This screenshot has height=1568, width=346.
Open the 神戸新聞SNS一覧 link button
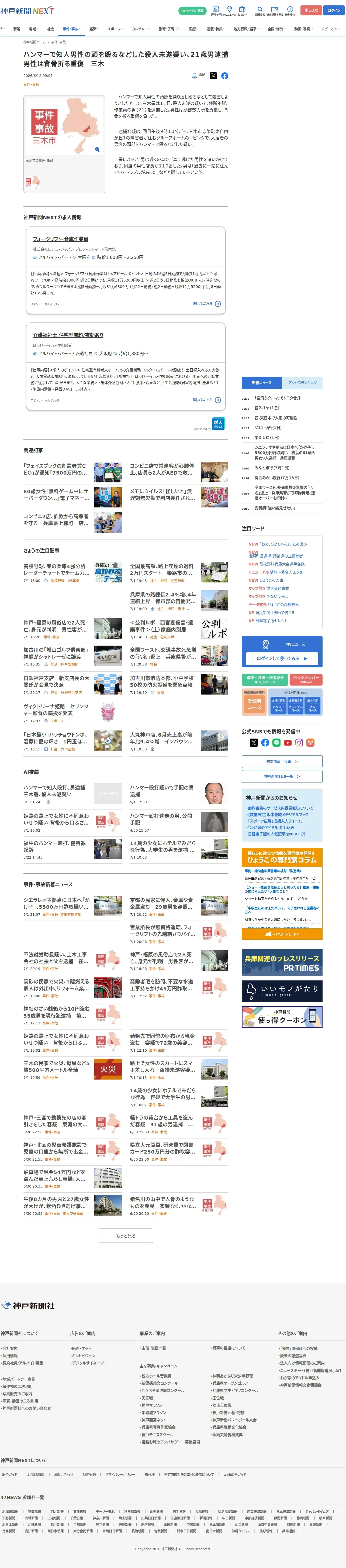pos(282,777)
